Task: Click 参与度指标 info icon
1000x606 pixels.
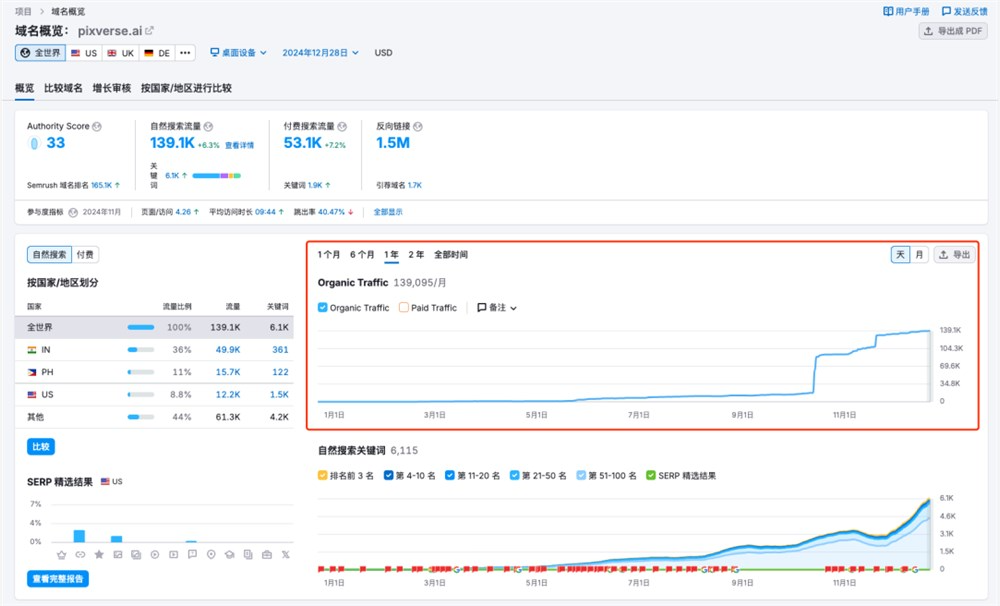Action: [x=73, y=212]
